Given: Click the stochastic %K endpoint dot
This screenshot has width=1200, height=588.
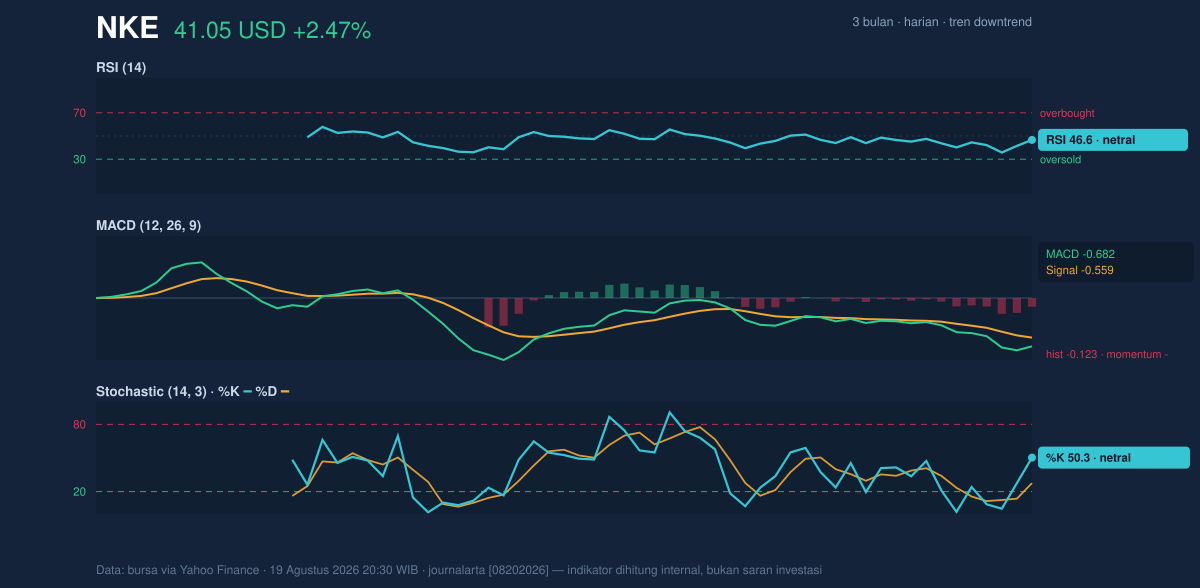Looking at the screenshot, I should 1032,458.
